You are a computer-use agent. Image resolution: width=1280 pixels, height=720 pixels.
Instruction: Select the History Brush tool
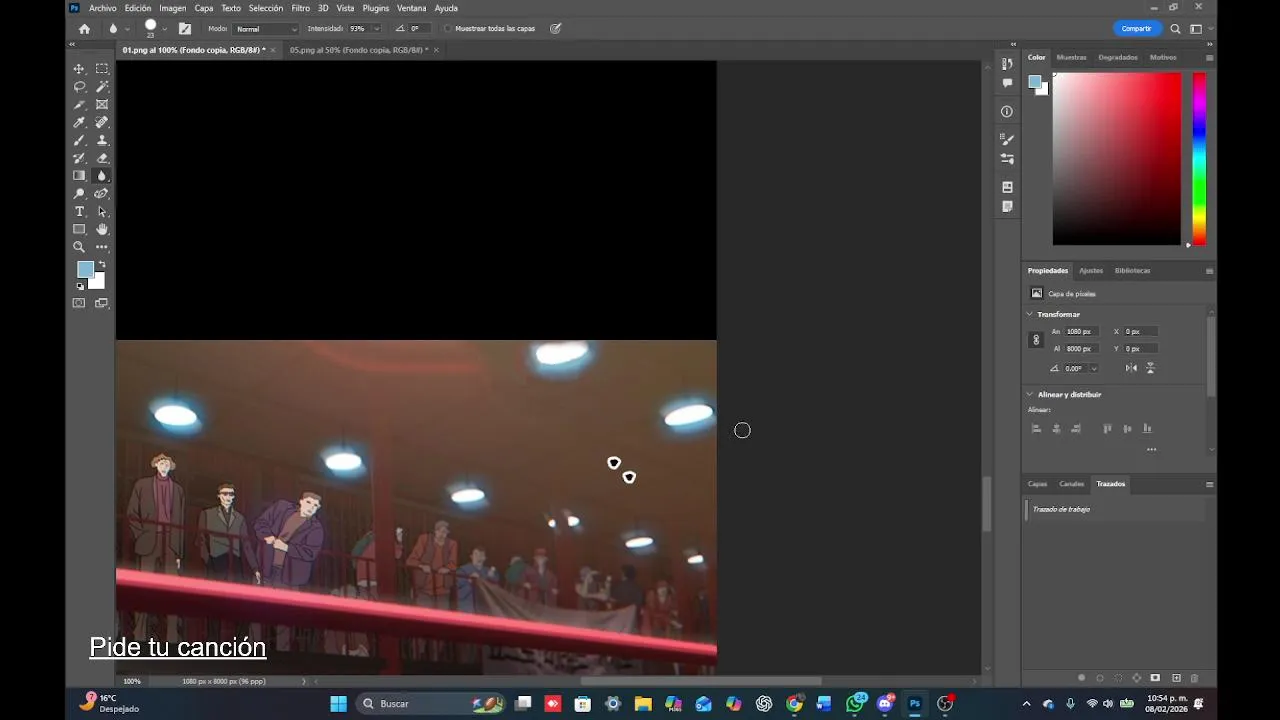point(79,158)
